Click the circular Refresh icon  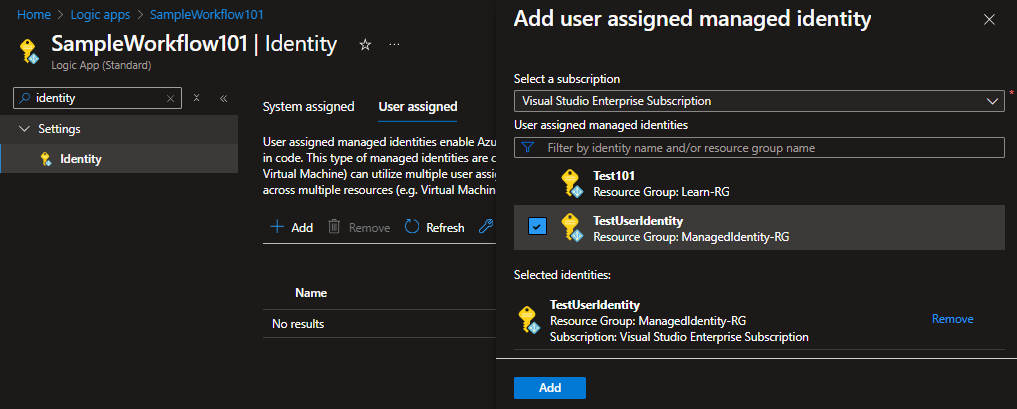click(412, 227)
